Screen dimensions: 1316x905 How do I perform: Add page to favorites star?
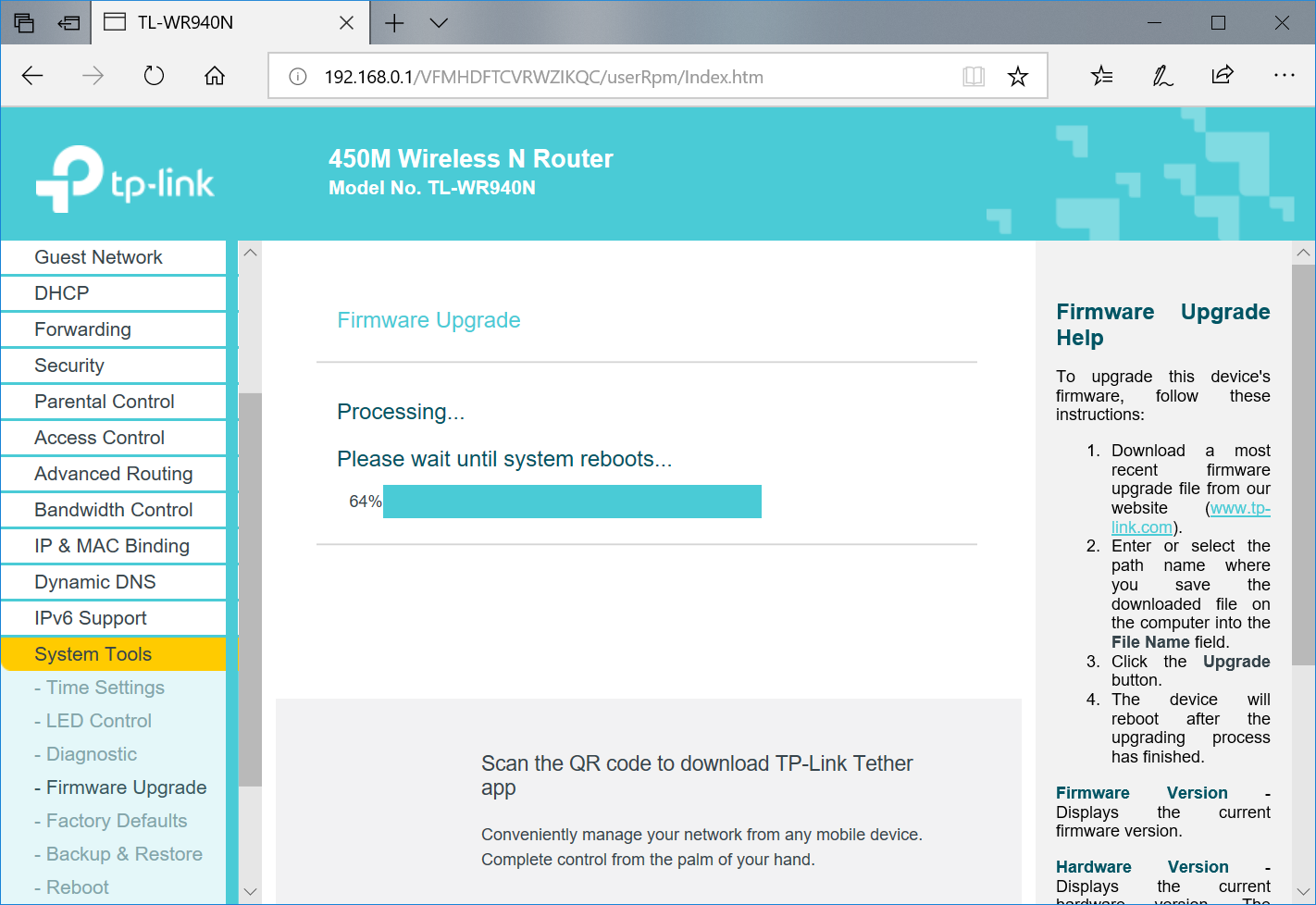pos(1018,77)
